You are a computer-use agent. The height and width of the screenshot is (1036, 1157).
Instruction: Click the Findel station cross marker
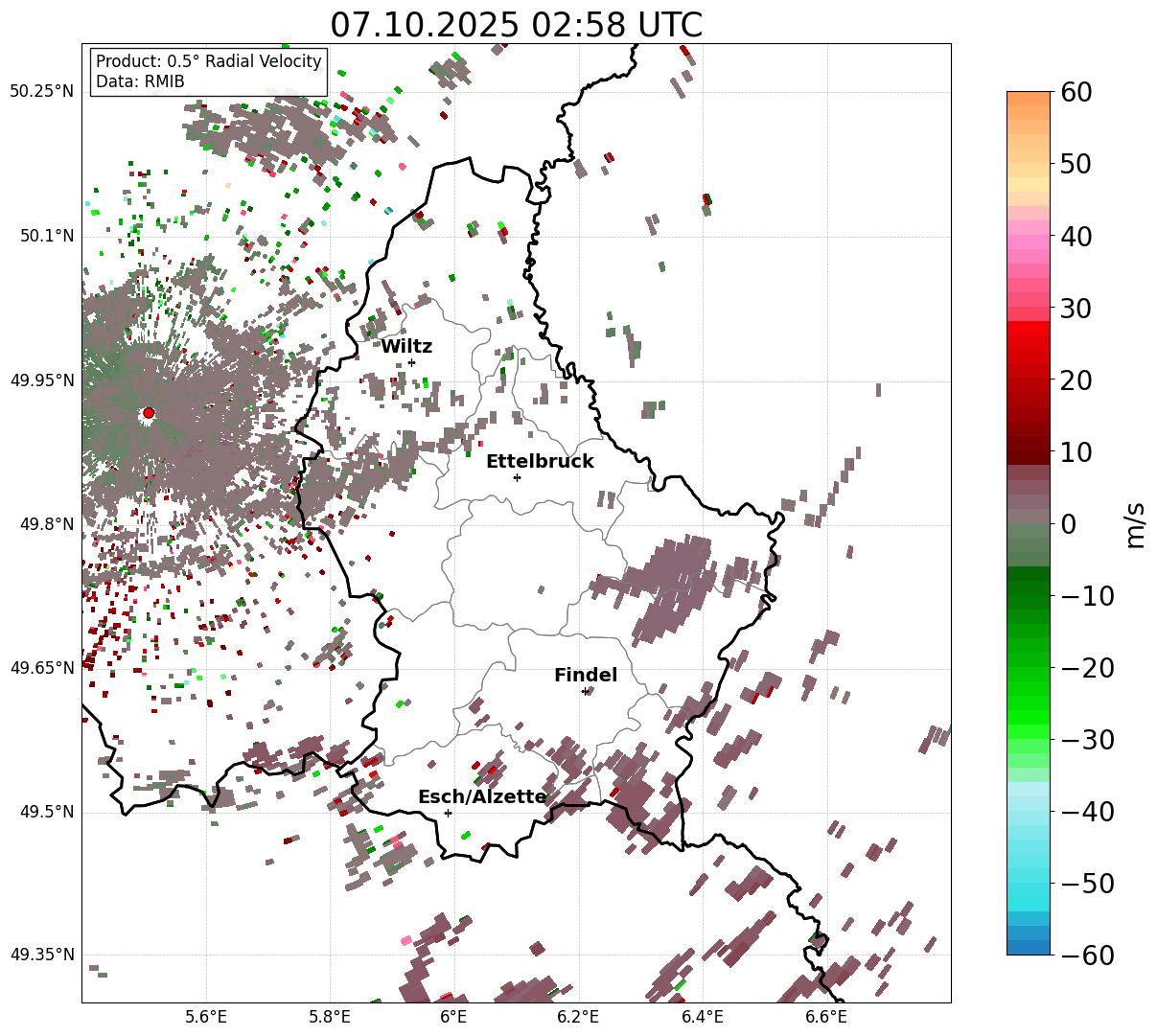coord(585,691)
